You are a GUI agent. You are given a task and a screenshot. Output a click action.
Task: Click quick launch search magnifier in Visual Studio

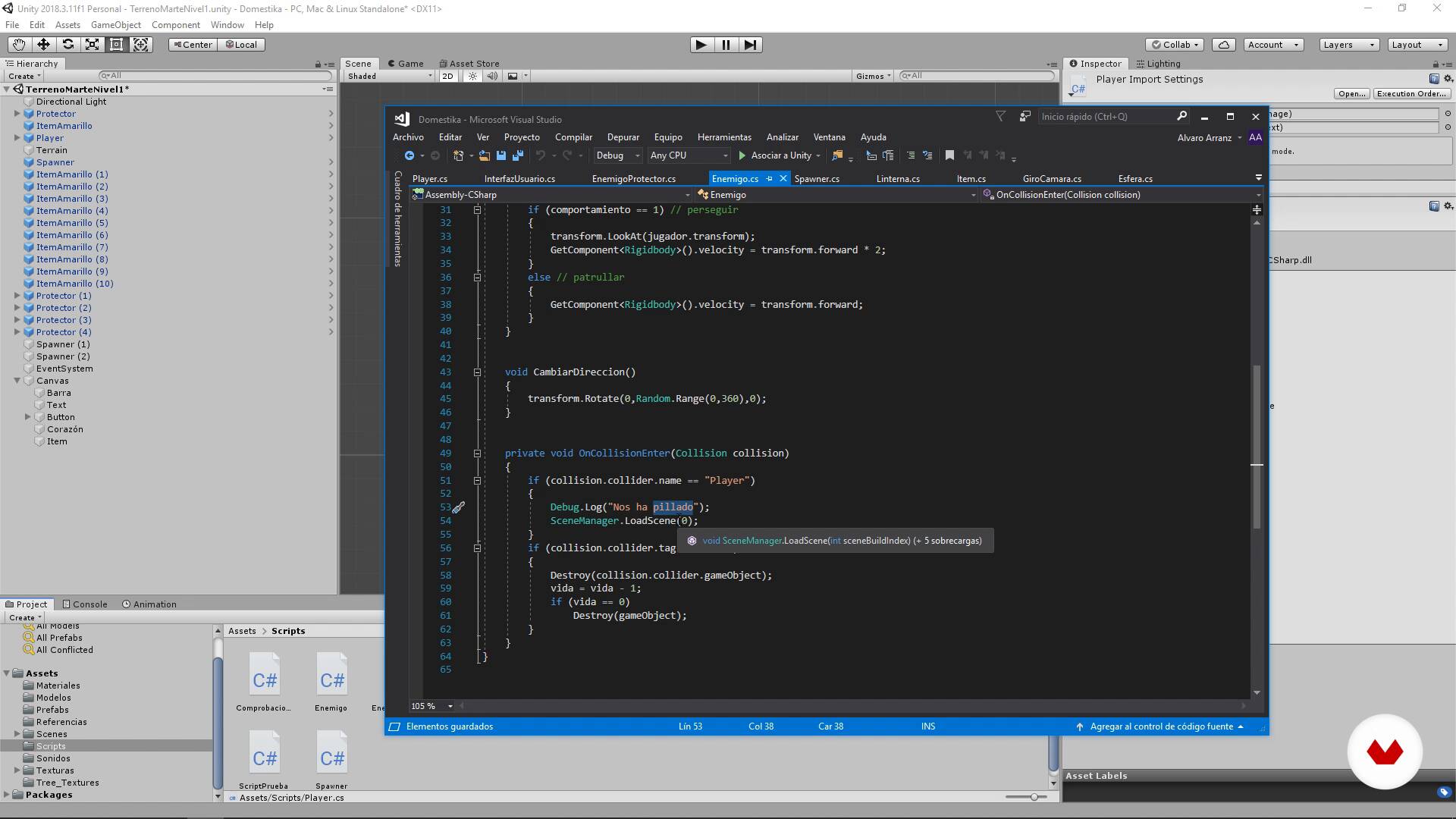[x=1181, y=116]
